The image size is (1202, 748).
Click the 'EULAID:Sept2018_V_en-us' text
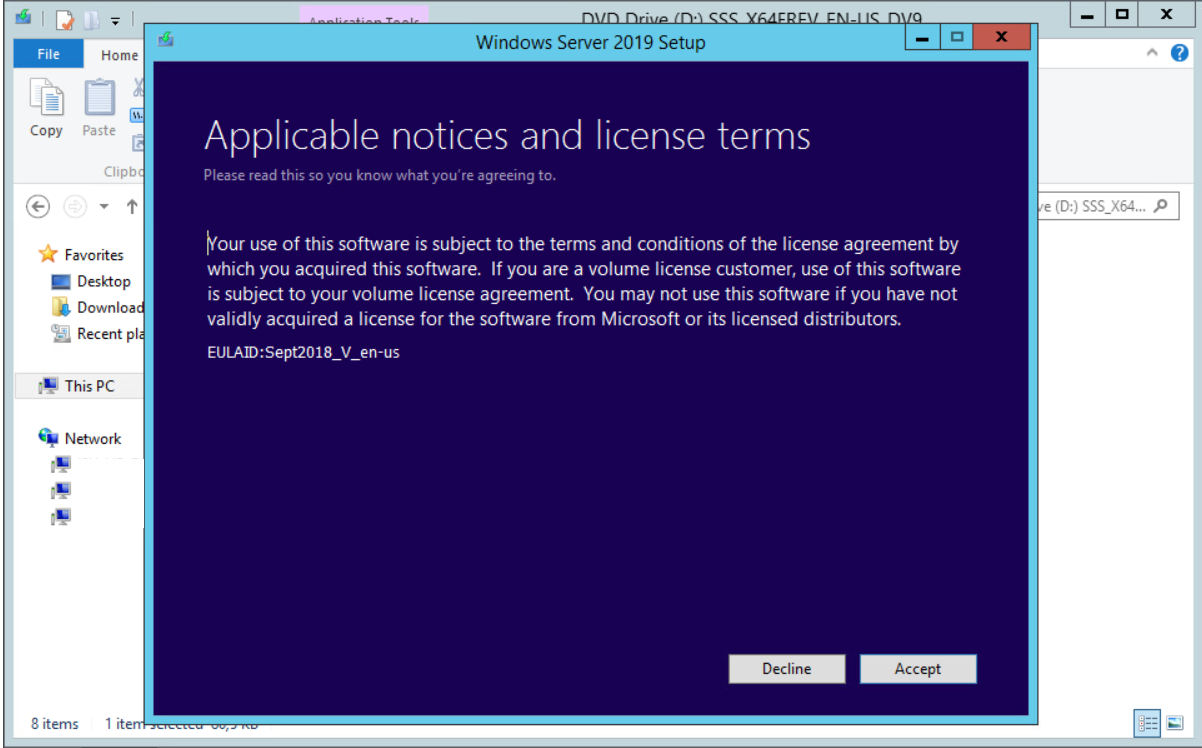tap(303, 353)
